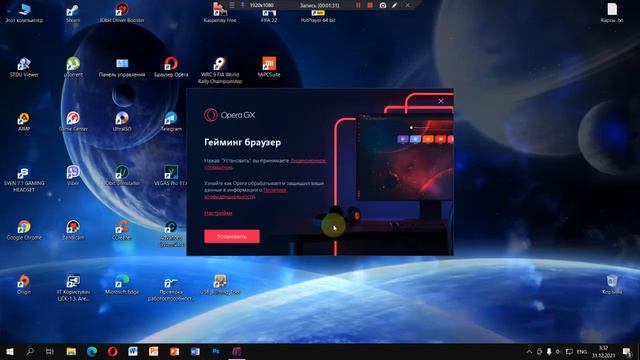Select the UltraISO desktop shortcut
This screenshot has width=640, height=360.
coord(122,122)
